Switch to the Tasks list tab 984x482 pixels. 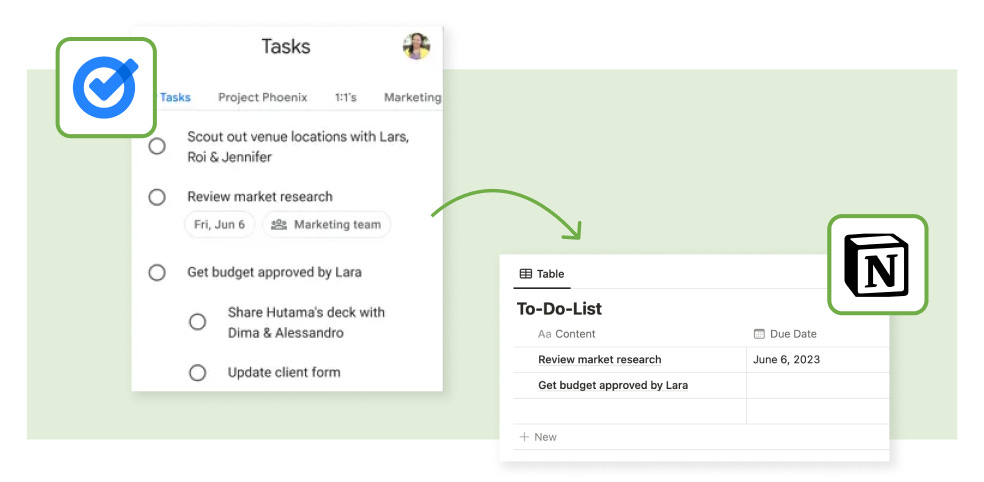click(175, 97)
